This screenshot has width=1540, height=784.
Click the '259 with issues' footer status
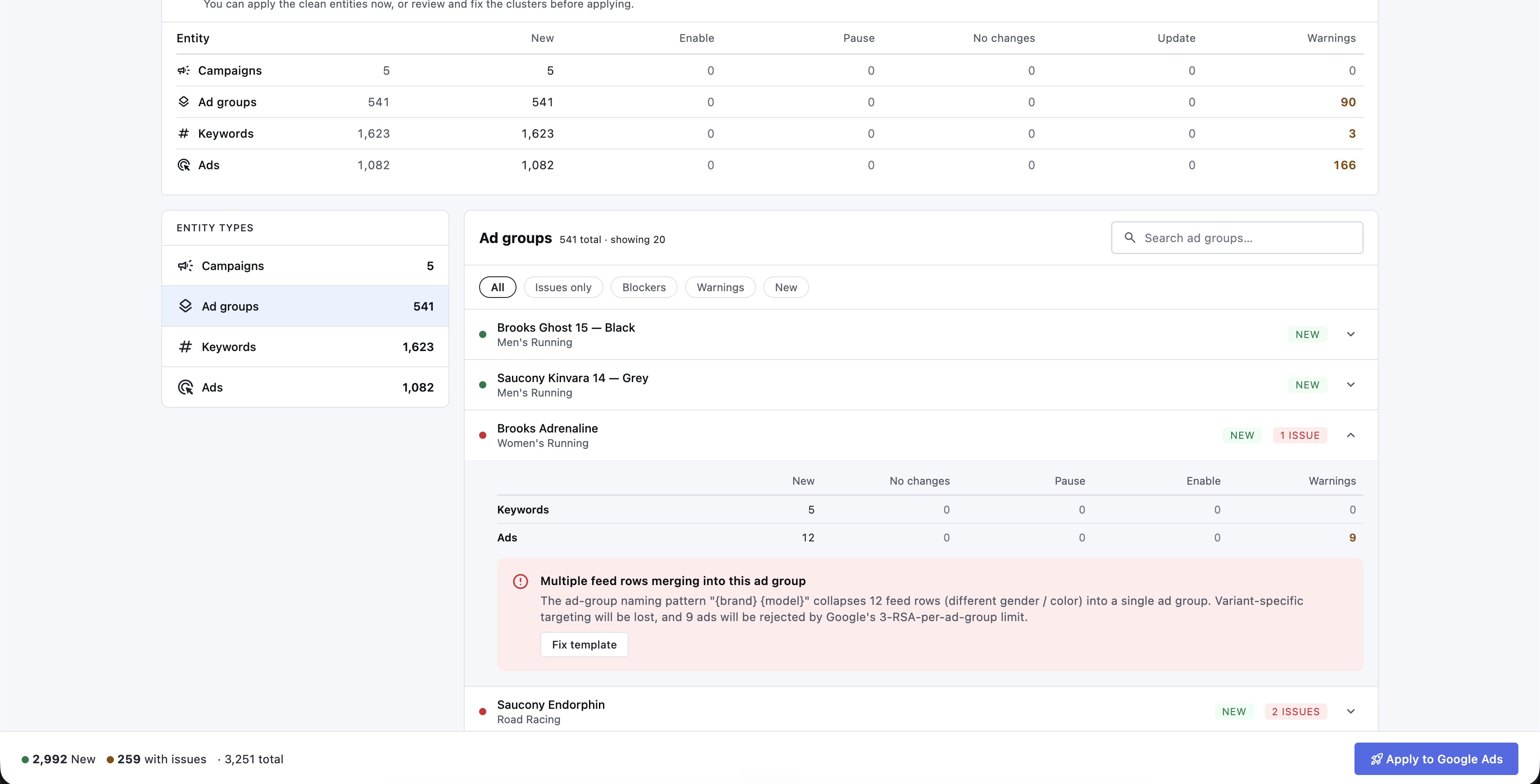(157, 760)
